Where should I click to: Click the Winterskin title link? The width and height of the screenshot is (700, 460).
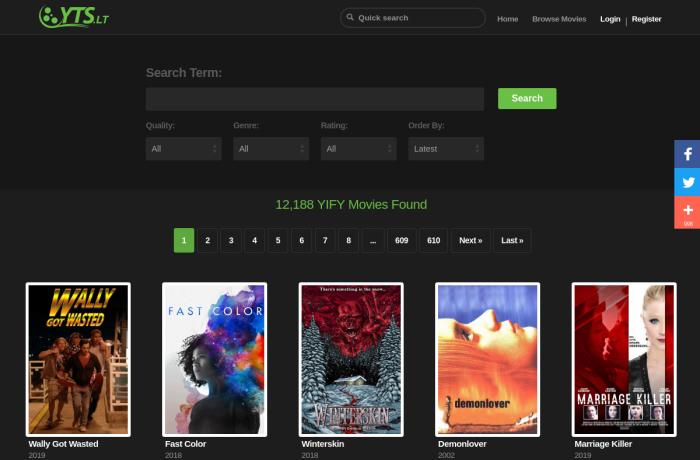pyautogui.click(x=323, y=444)
